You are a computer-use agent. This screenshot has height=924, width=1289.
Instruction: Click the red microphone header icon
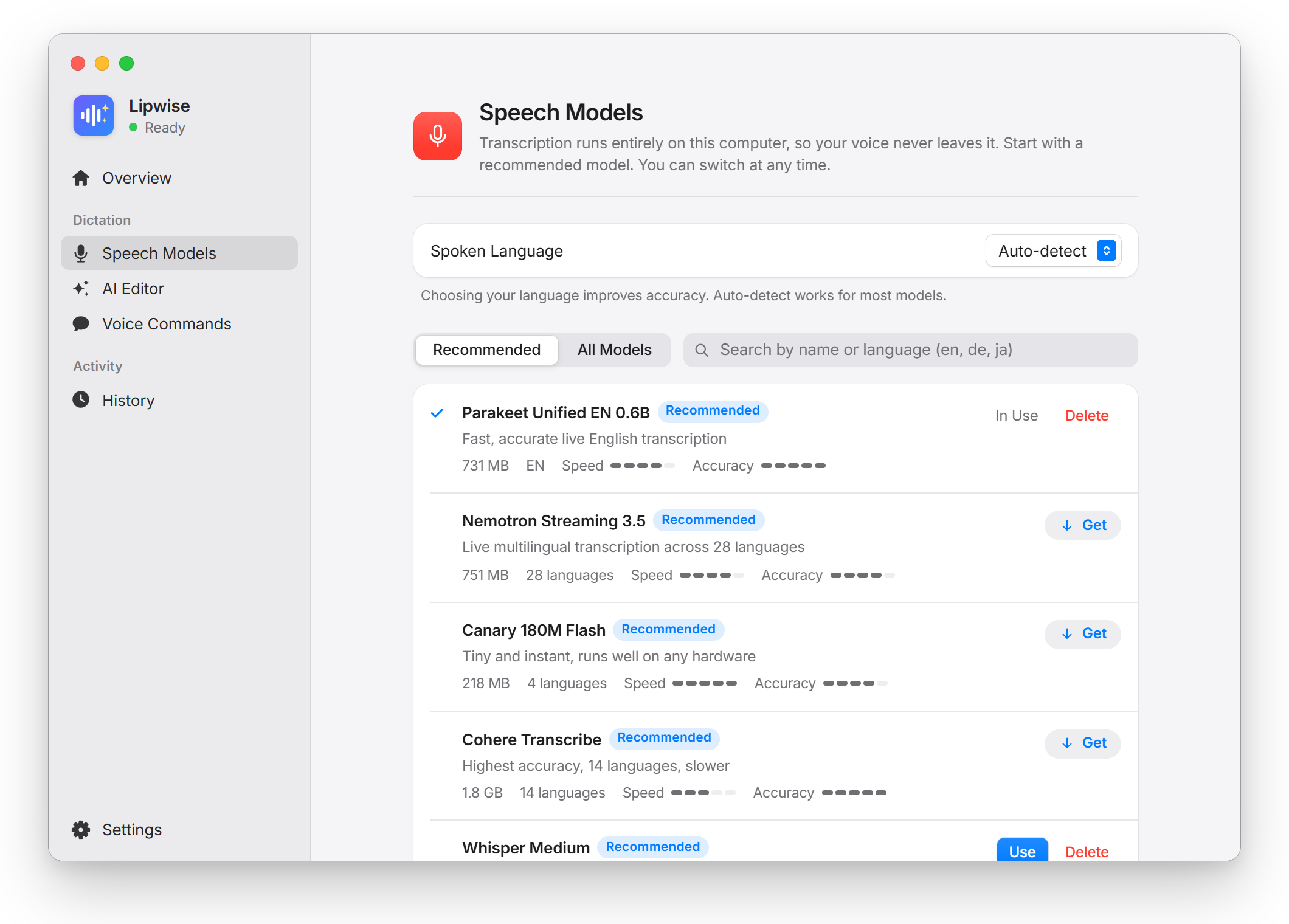pos(438,136)
